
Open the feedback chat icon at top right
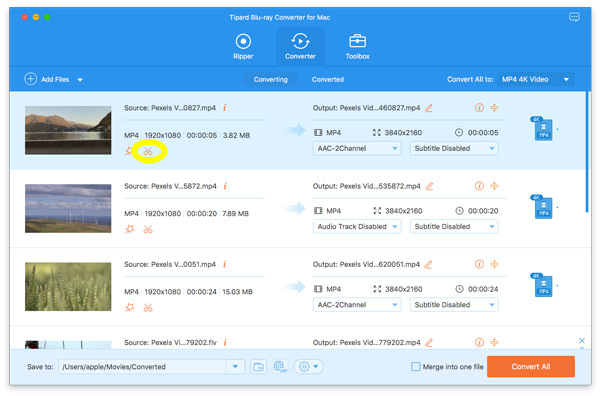(574, 17)
